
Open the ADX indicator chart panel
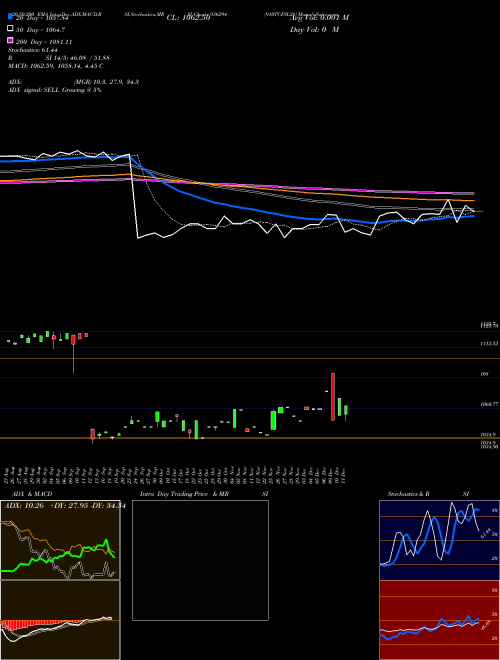tap(60, 540)
